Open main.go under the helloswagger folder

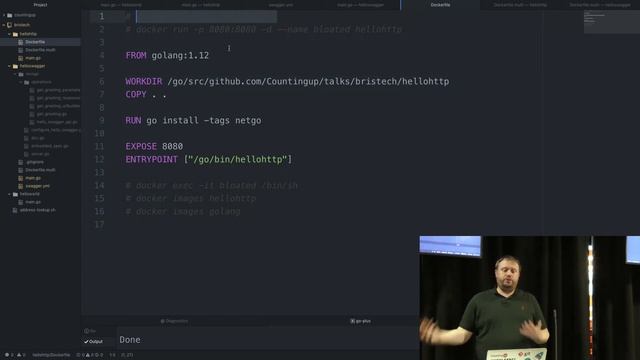pos(33,178)
